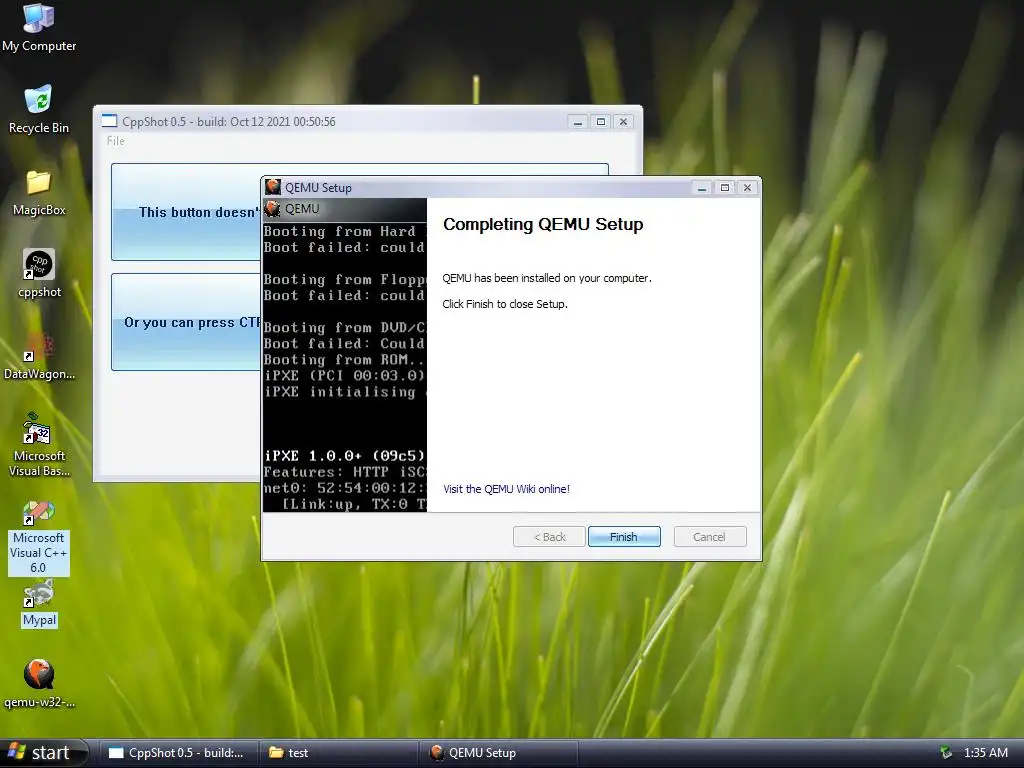
Task: Click the QEMU Setup title bar icon
Action: (273, 187)
